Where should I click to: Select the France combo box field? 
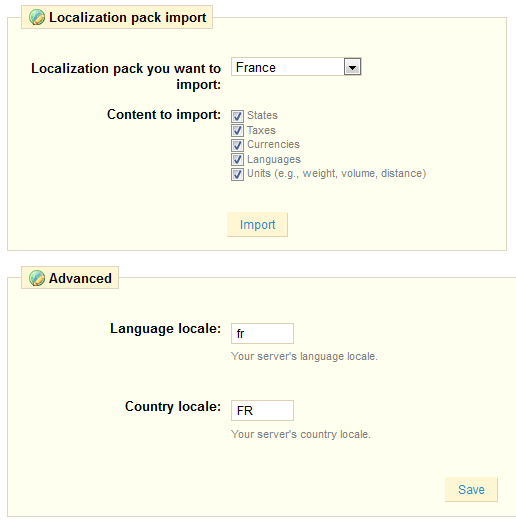(x=296, y=67)
